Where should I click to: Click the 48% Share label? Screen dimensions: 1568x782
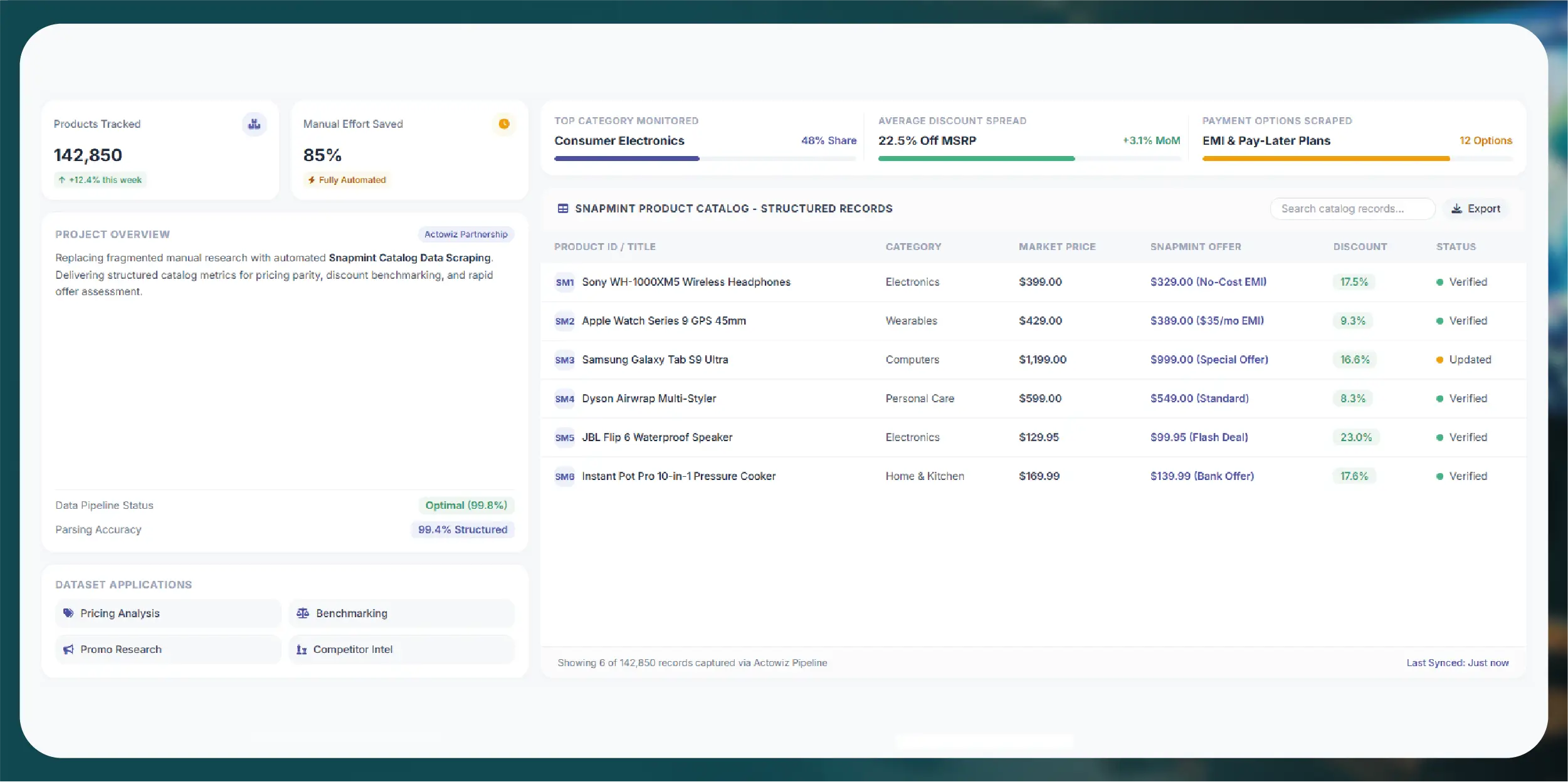828,141
